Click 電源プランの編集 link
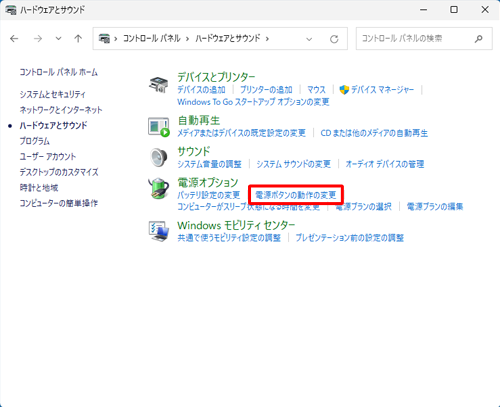This screenshot has height=407, width=500. pos(435,207)
